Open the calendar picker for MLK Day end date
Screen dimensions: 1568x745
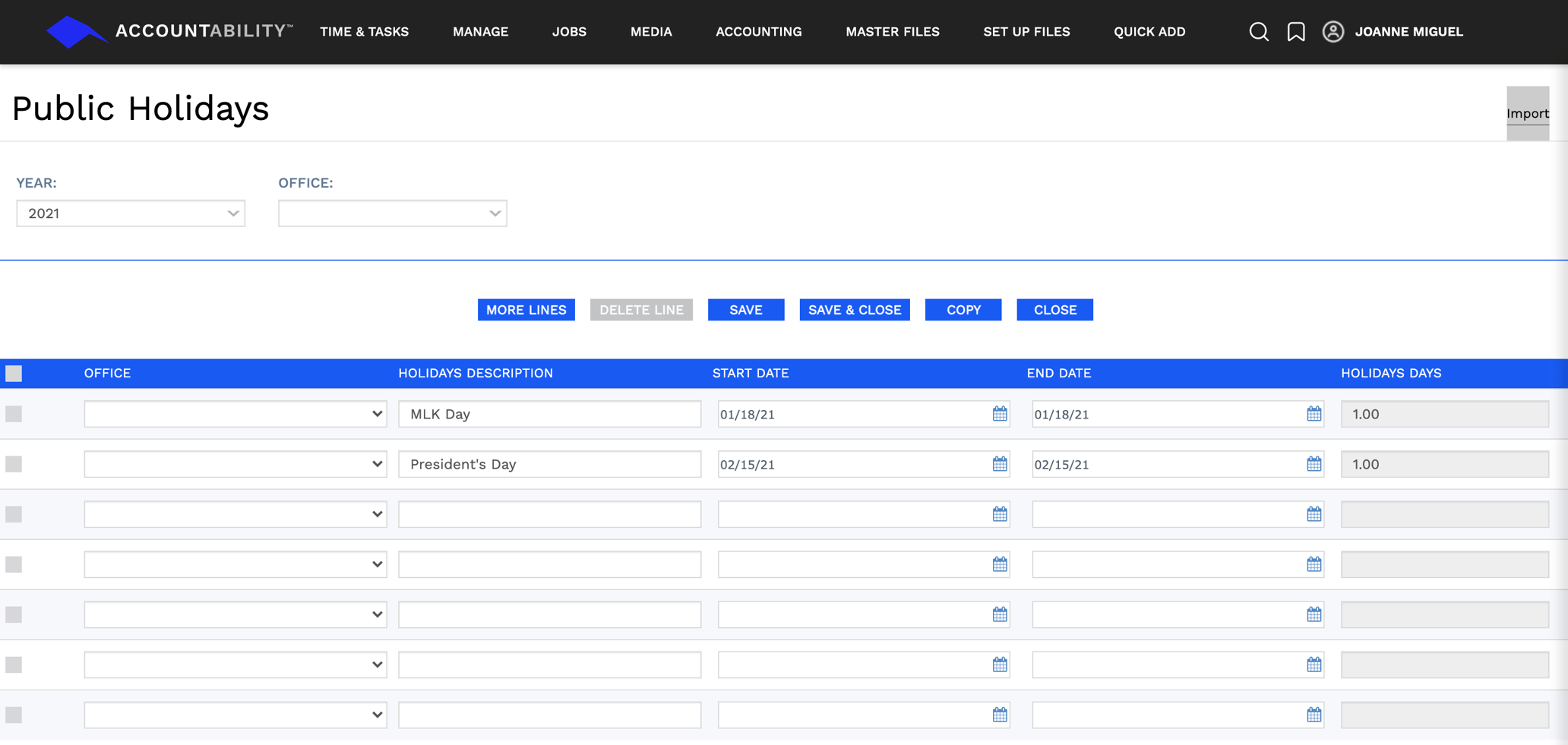1314,414
